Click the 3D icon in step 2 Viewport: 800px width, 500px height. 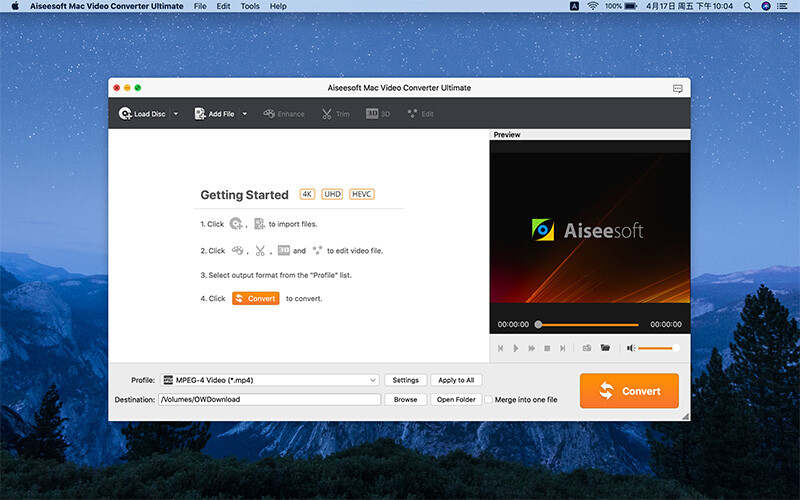click(x=284, y=251)
